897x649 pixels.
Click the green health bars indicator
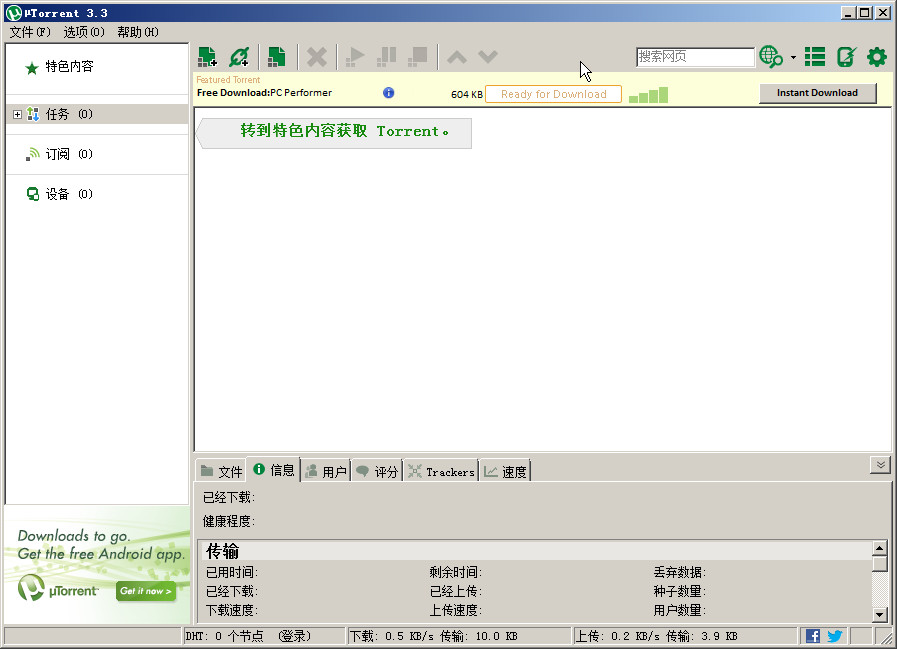pos(648,94)
